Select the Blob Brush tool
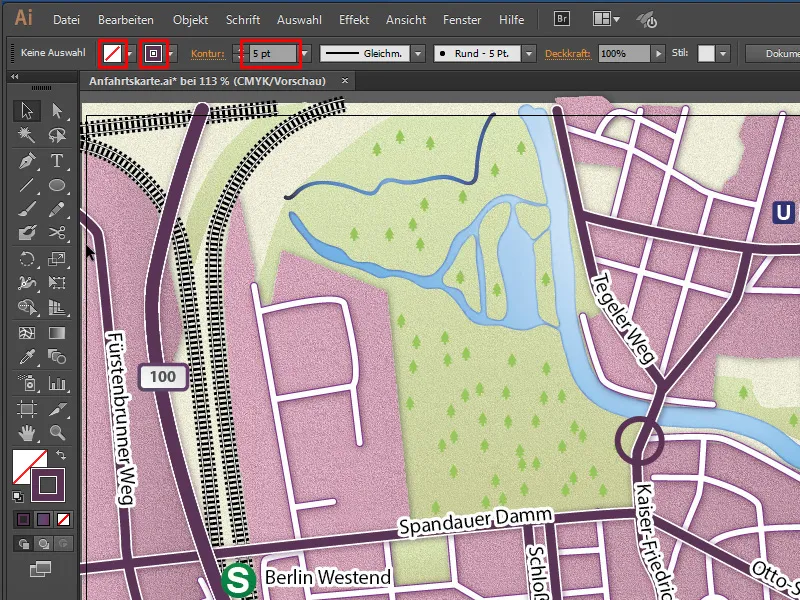This screenshot has height=600, width=800. tap(27, 233)
